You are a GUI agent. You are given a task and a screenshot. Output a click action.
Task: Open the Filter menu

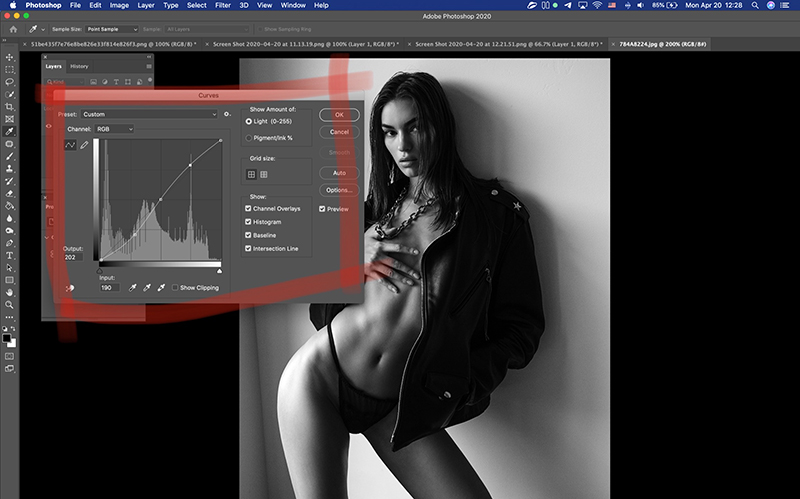pyautogui.click(x=222, y=5)
